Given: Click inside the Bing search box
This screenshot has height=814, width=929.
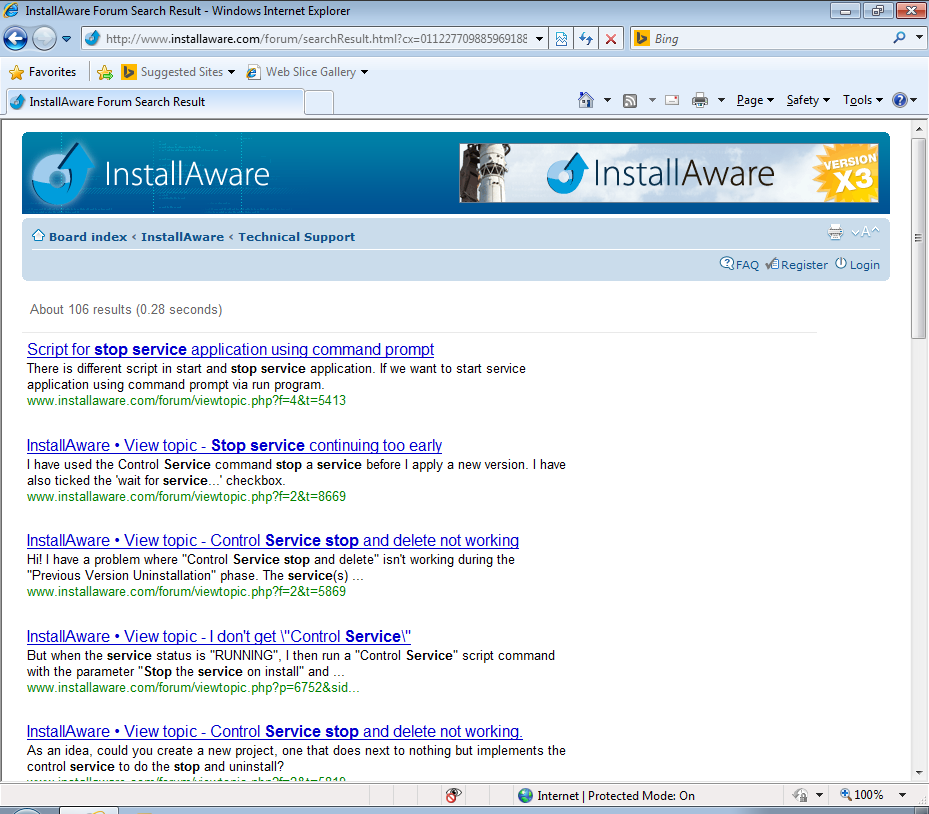Looking at the screenshot, I should pos(770,39).
